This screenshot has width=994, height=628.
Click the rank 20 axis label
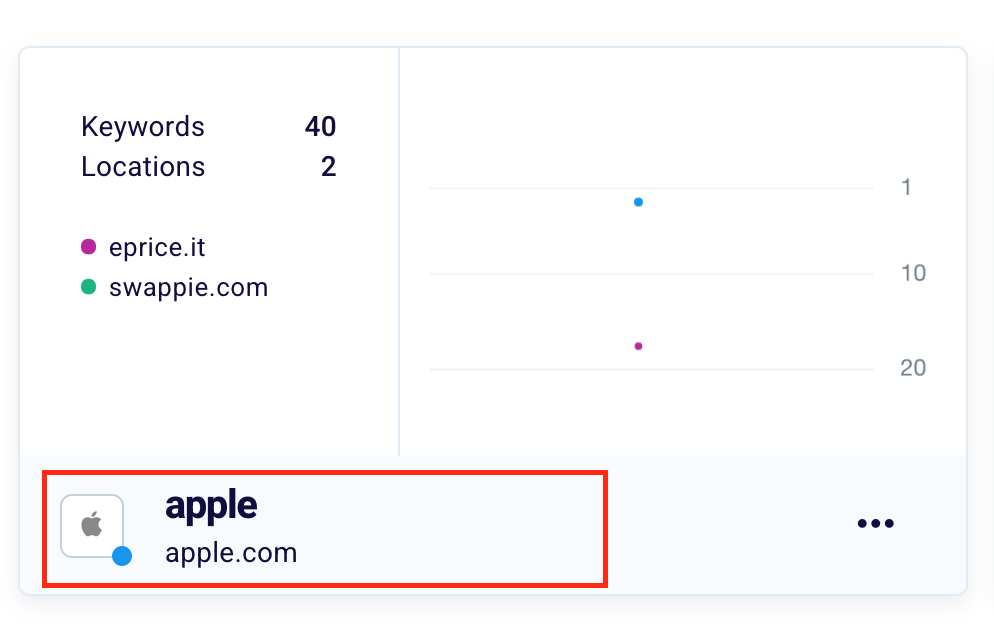pyautogui.click(x=913, y=368)
